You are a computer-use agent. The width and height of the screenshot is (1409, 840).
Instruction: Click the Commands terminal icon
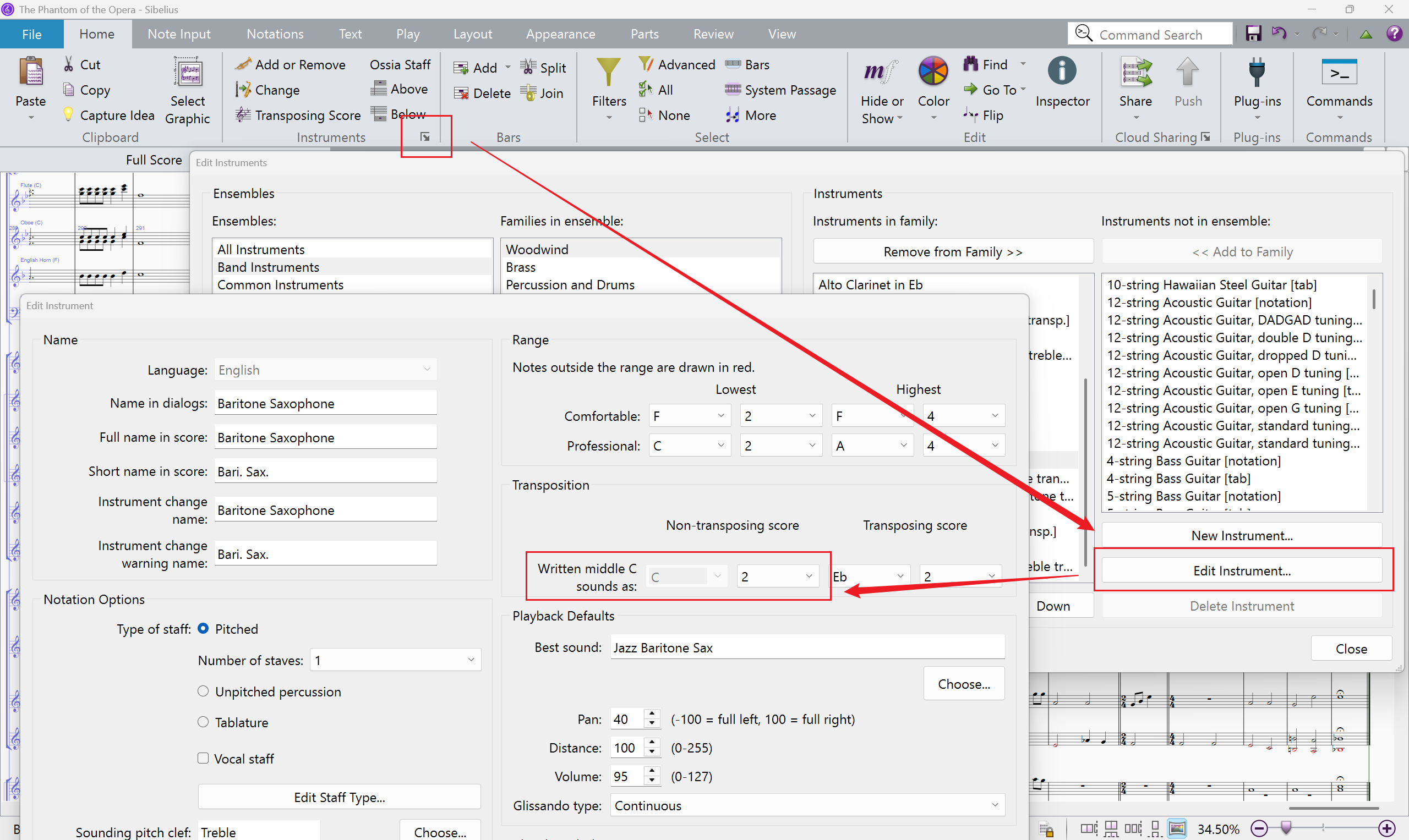tap(1339, 73)
